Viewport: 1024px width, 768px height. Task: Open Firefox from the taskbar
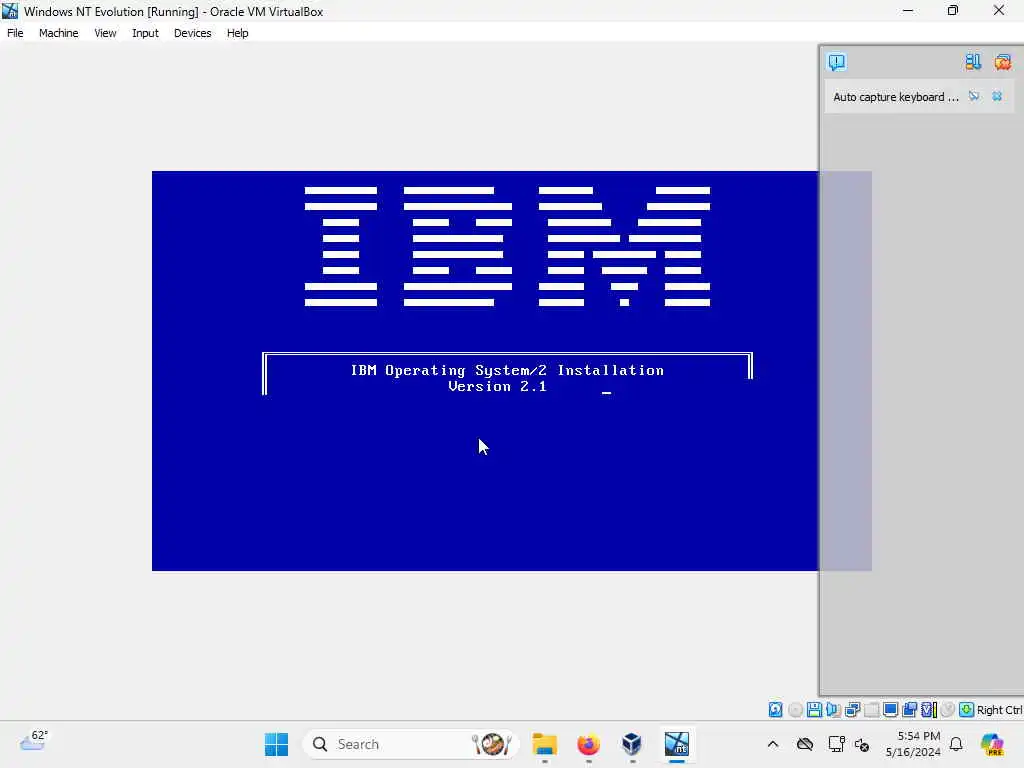point(588,744)
